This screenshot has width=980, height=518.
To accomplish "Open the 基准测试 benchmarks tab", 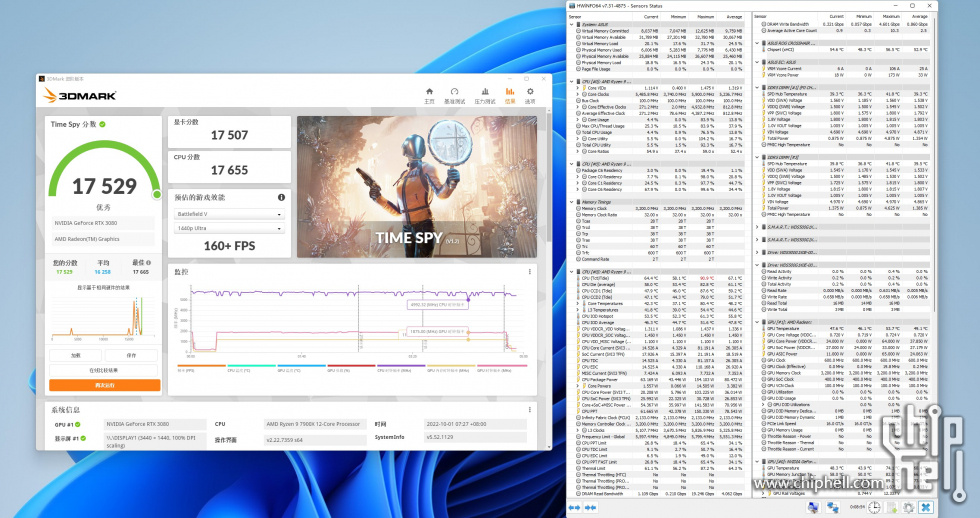I will (454, 96).
